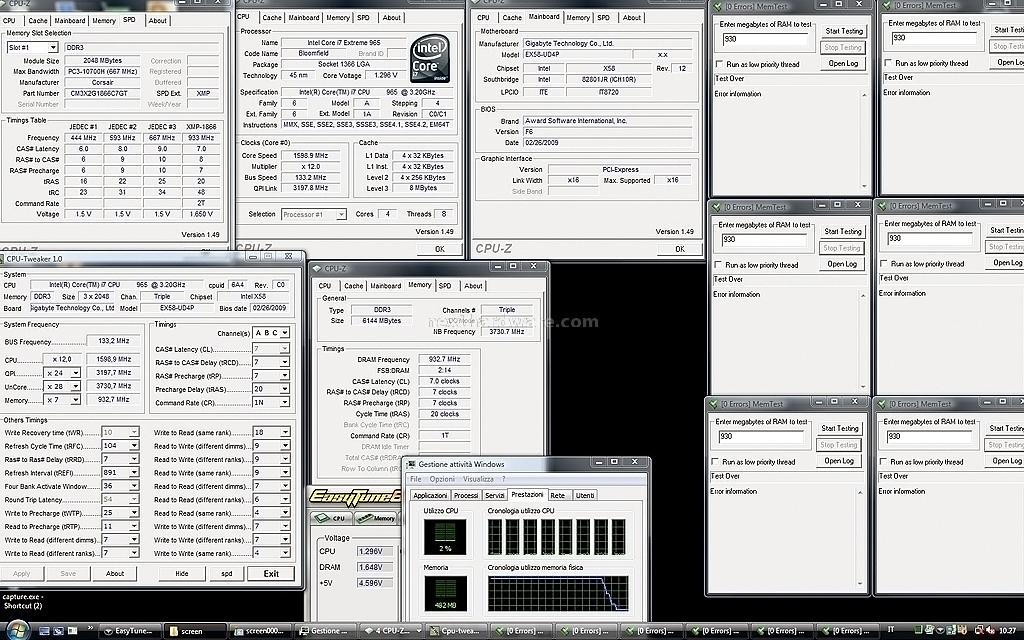The image size is (1024, 640).
Task: Click the NB Frequency value 3730.7 MHz
Action: pyautogui.click(x=507, y=332)
